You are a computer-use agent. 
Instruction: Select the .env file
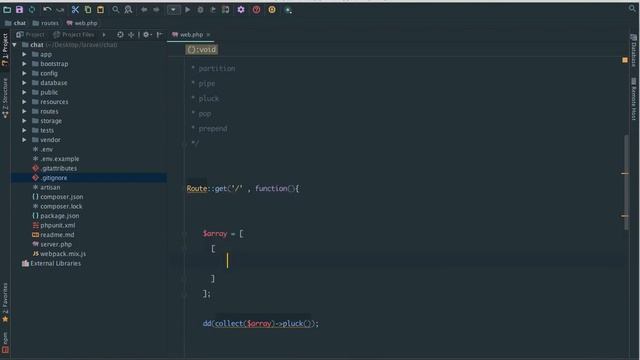(42, 149)
